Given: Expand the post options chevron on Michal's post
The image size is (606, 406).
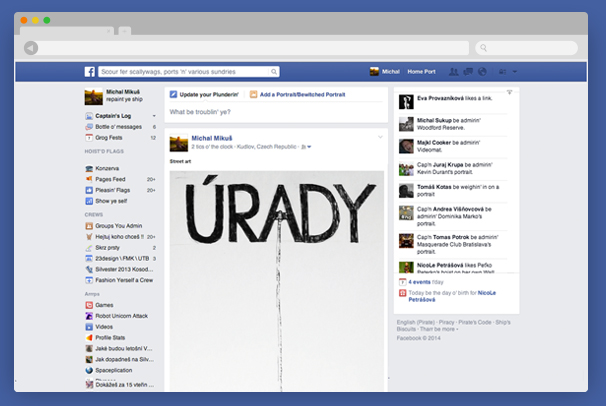Looking at the screenshot, I should [x=380, y=137].
